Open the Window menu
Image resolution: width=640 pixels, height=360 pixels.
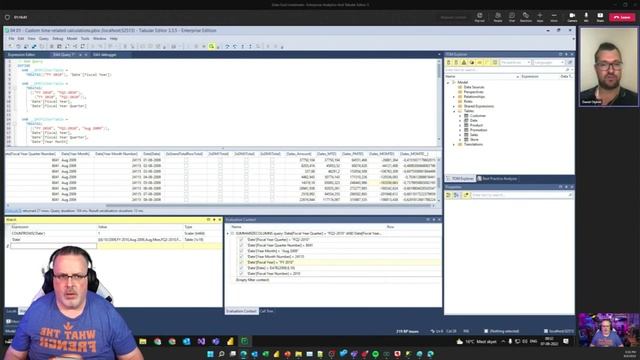coord(99,38)
